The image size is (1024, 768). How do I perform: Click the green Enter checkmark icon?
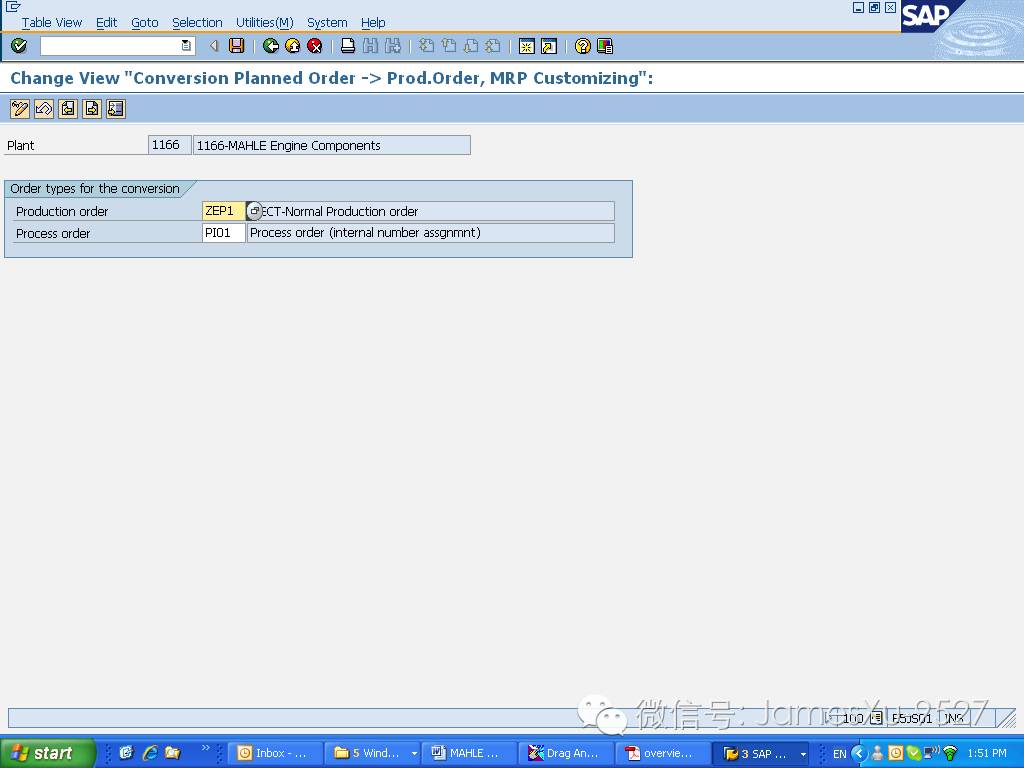click(19, 46)
